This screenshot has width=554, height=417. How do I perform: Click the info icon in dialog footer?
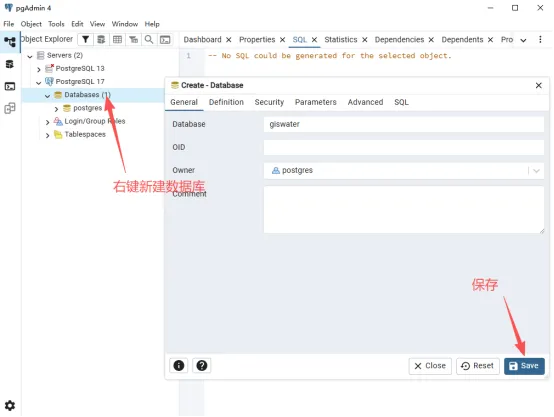click(x=179, y=365)
